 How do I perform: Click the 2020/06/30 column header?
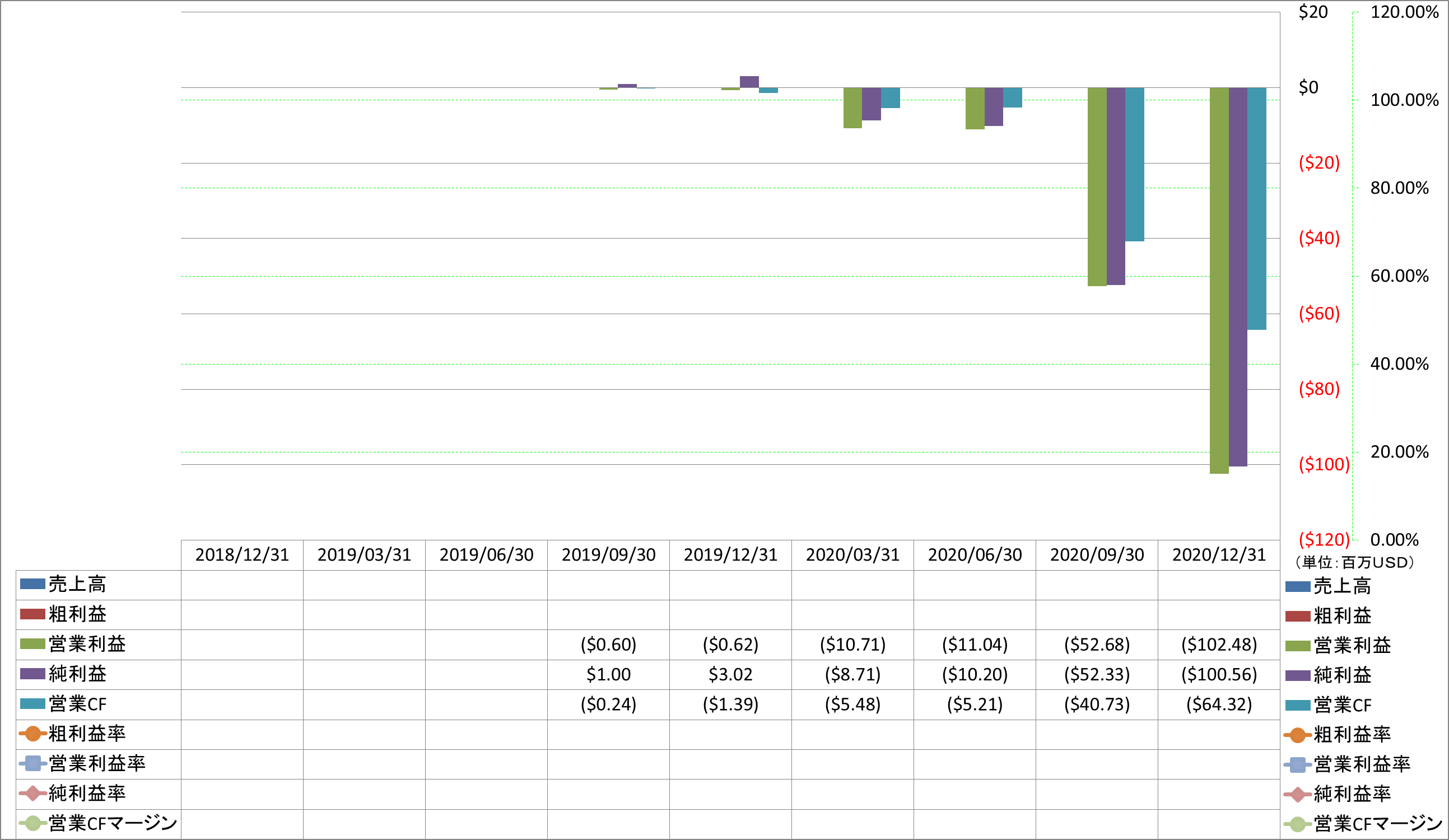pyautogui.click(x=975, y=555)
